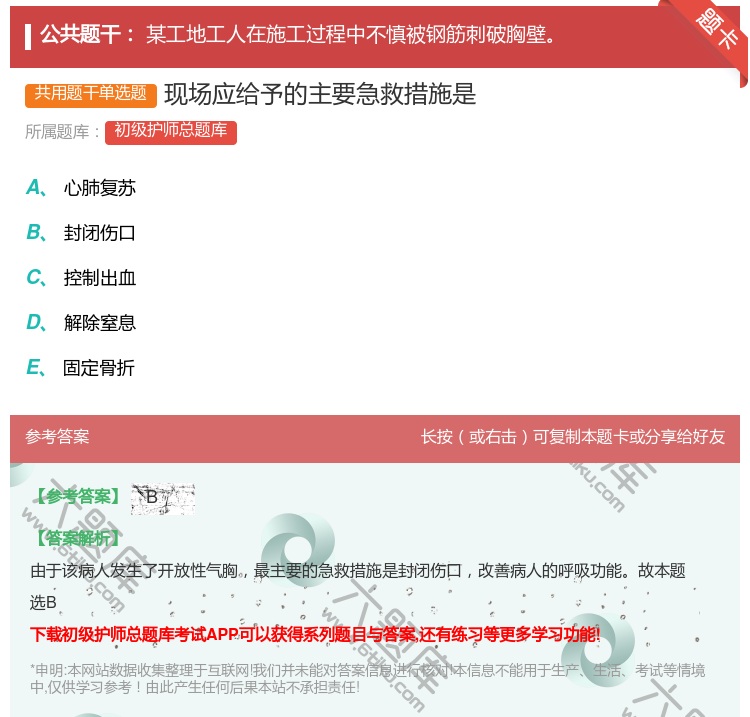Image resolution: width=750 pixels, height=717 pixels.
Task: Select answer option A 心肺复苏
Action: [x=81, y=188]
